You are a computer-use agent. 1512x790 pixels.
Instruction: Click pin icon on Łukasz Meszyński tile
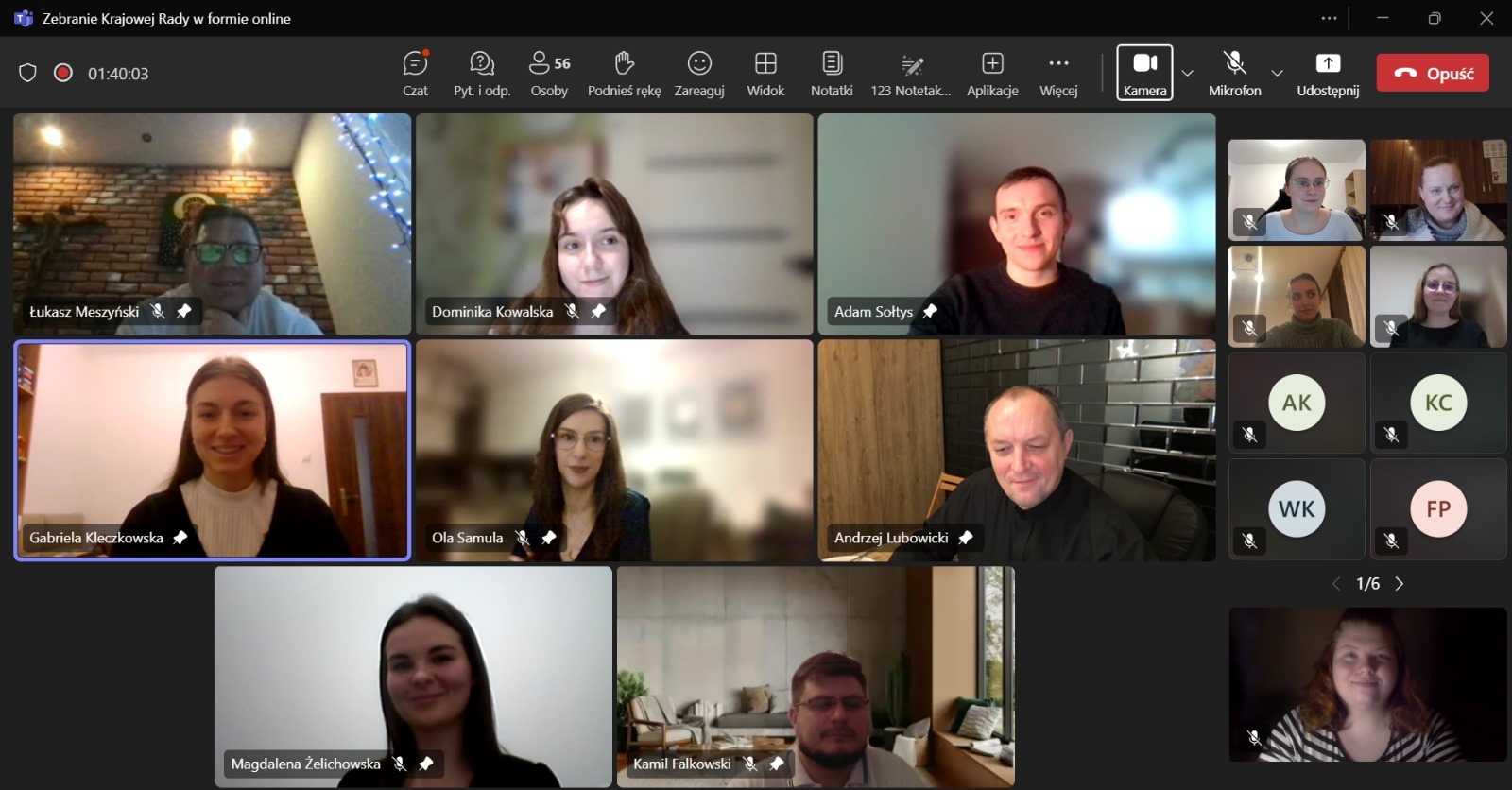click(184, 311)
